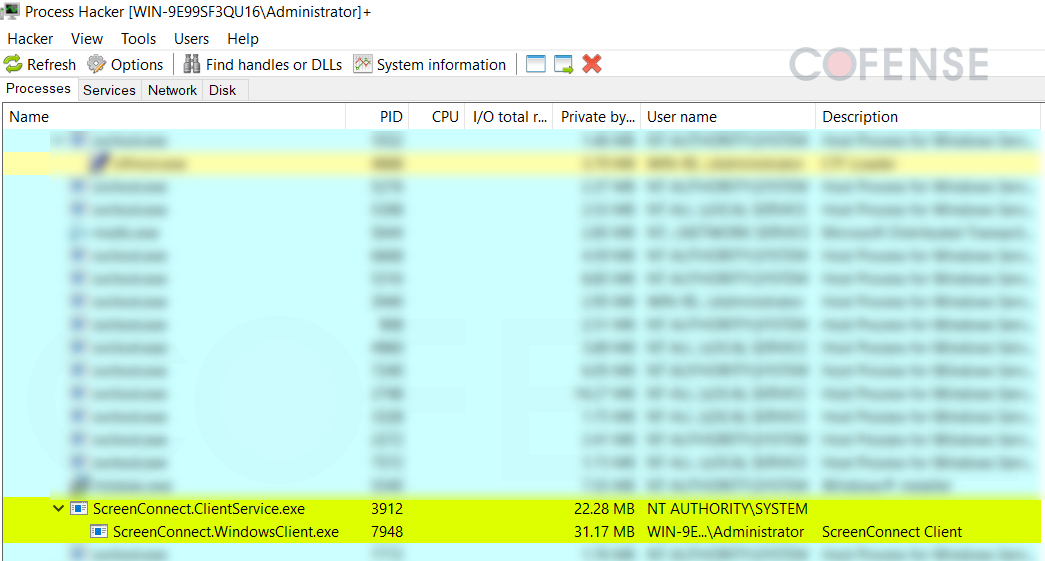
Task: Click find window and thread icon
Action: (564, 64)
